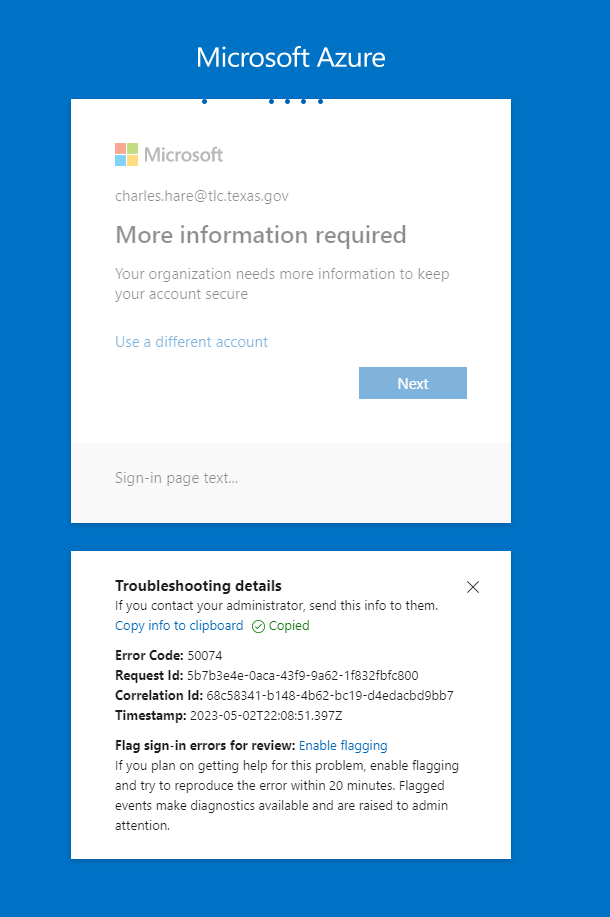Click the Troubleshooting details heading
The width and height of the screenshot is (610, 917).
(198, 586)
